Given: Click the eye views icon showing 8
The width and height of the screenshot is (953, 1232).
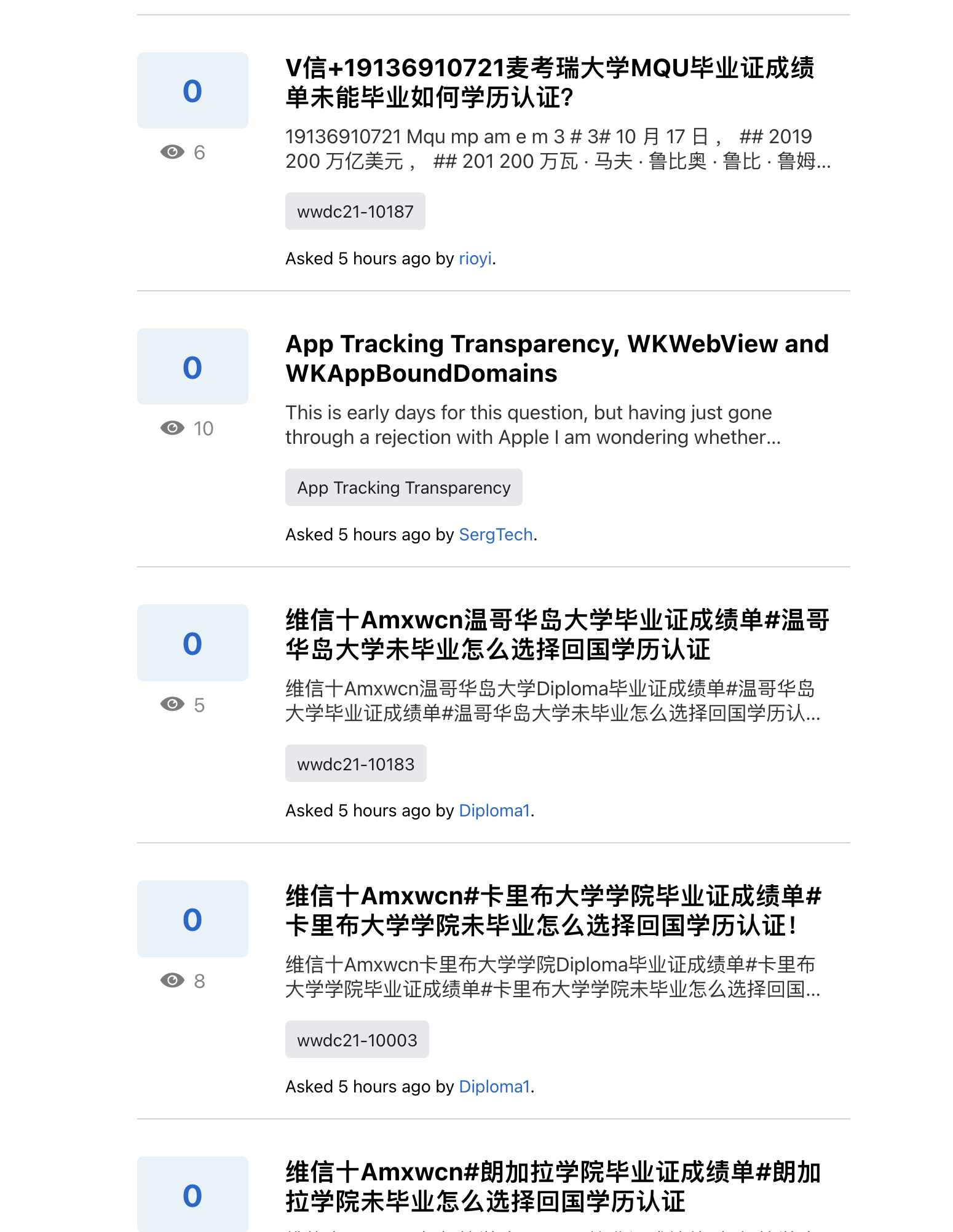Looking at the screenshot, I should (172, 980).
